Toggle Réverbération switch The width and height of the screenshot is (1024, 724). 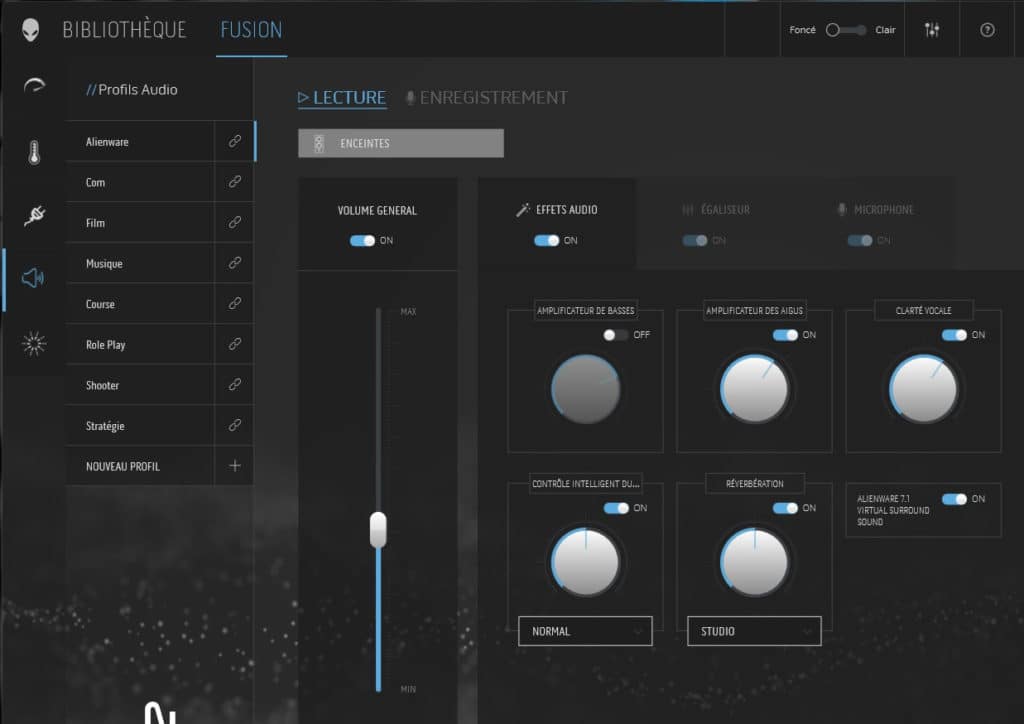tap(785, 508)
